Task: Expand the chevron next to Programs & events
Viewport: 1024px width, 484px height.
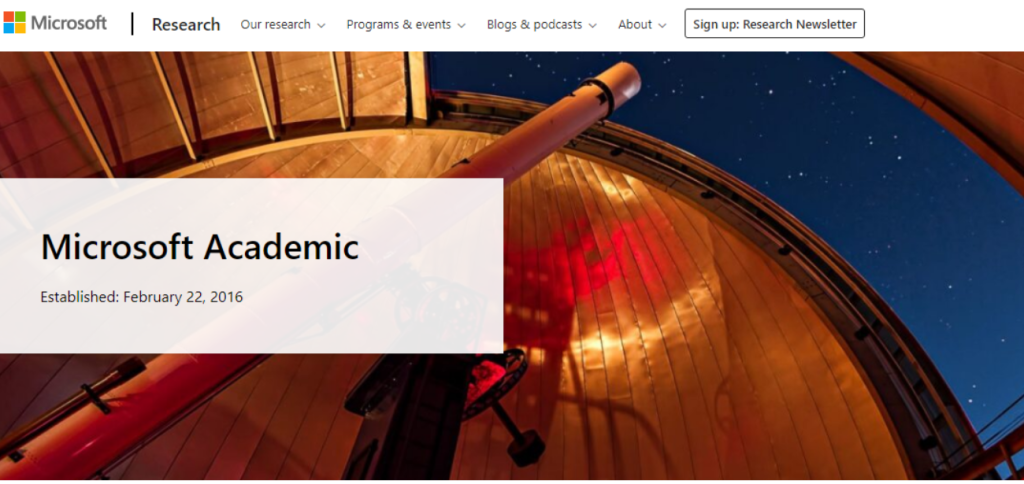Action: pyautogui.click(x=461, y=25)
